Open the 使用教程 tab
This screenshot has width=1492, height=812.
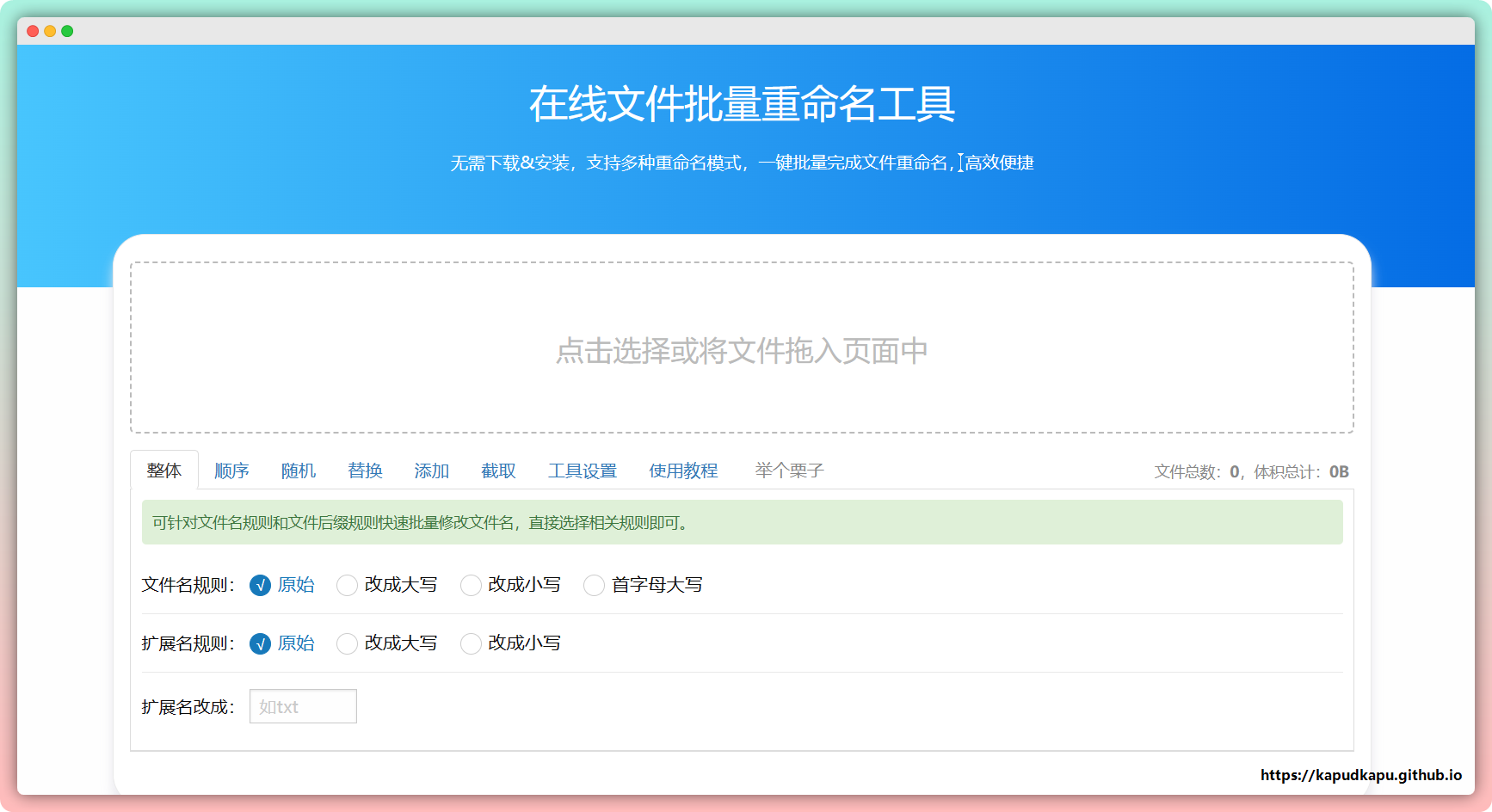point(683,471)
